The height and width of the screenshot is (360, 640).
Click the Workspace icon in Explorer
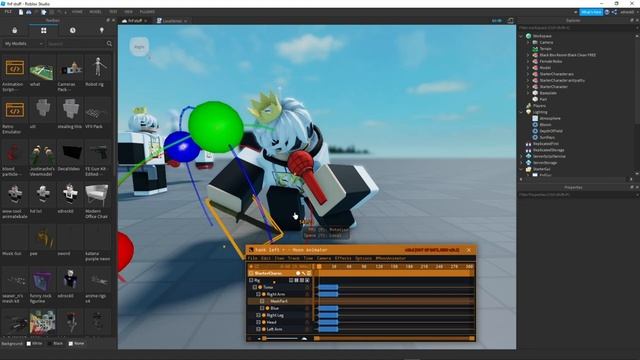pos(529,36)
